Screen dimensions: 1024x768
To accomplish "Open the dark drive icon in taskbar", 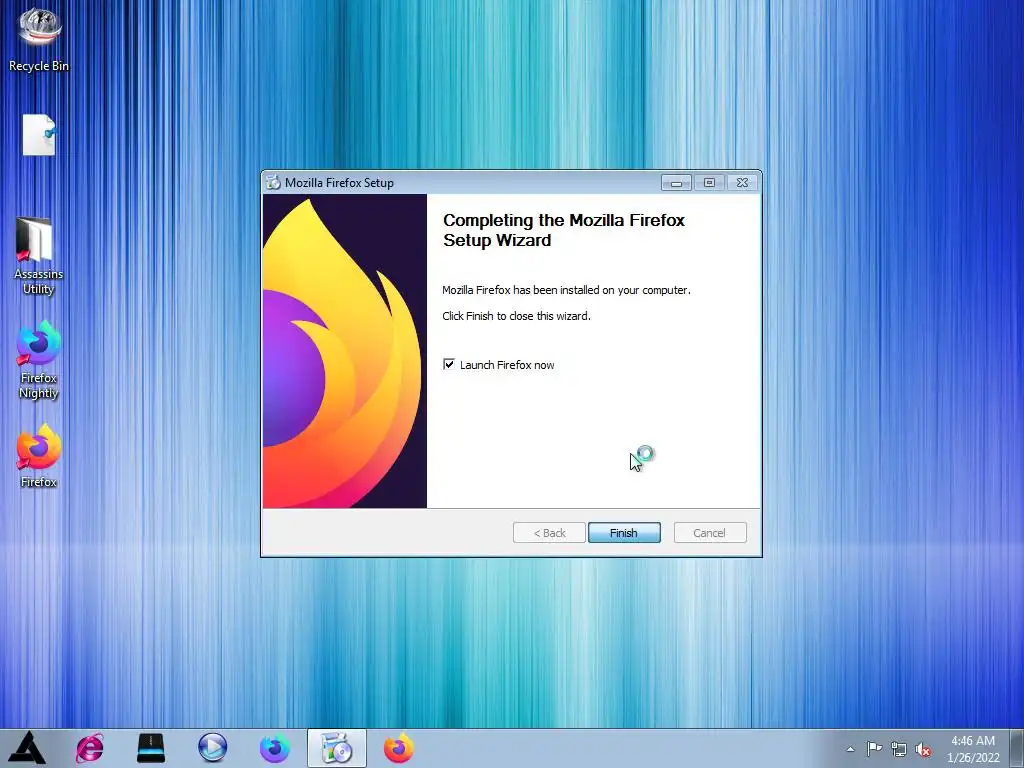I will [151, 748].
